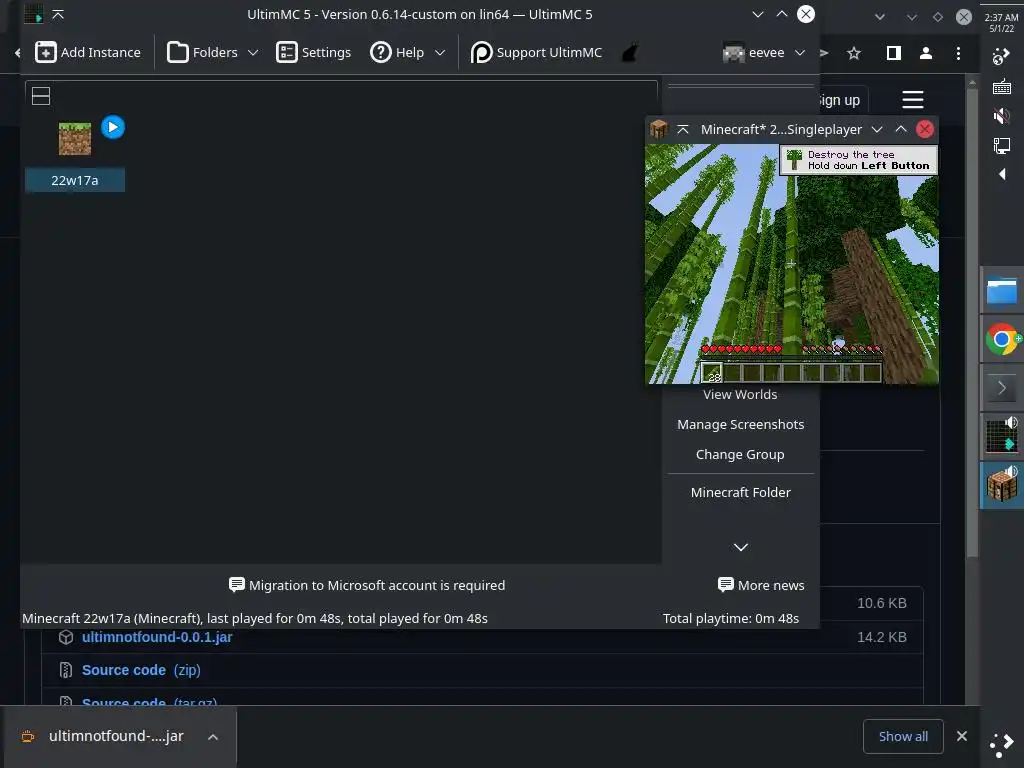Click the Help toolbar button
Screen dimensions: 1024x768
point(397,52)
